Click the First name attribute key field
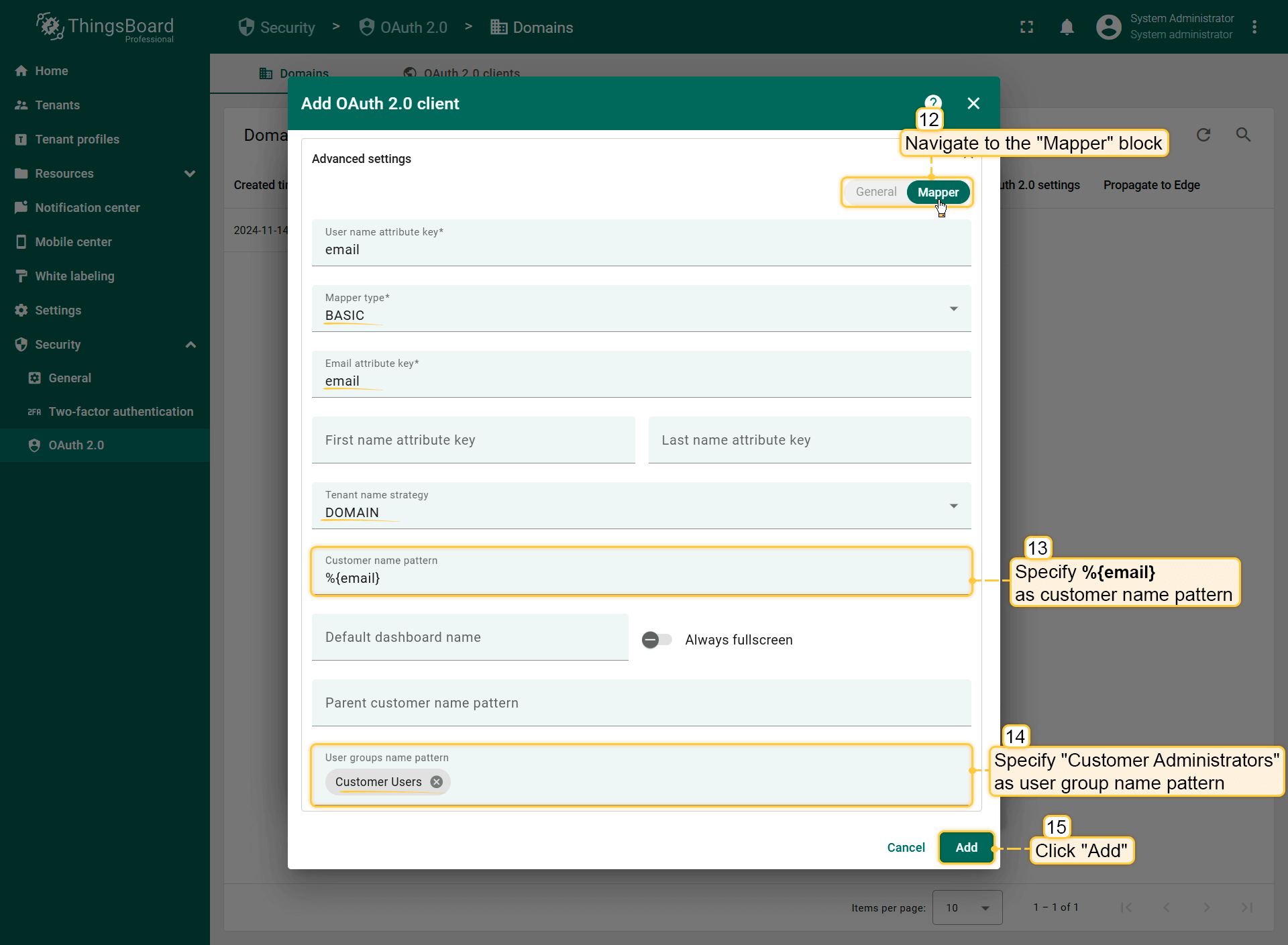1288x945 pixels. (x=473, y=441)
